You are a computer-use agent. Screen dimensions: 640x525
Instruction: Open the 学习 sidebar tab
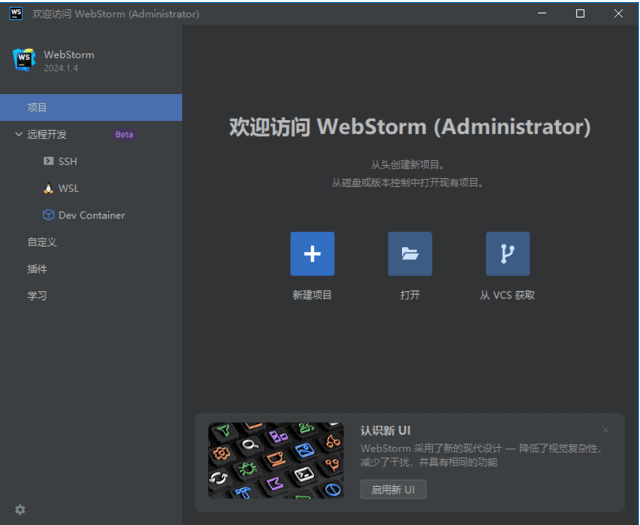pyautogui.click(x=37, y=296)
